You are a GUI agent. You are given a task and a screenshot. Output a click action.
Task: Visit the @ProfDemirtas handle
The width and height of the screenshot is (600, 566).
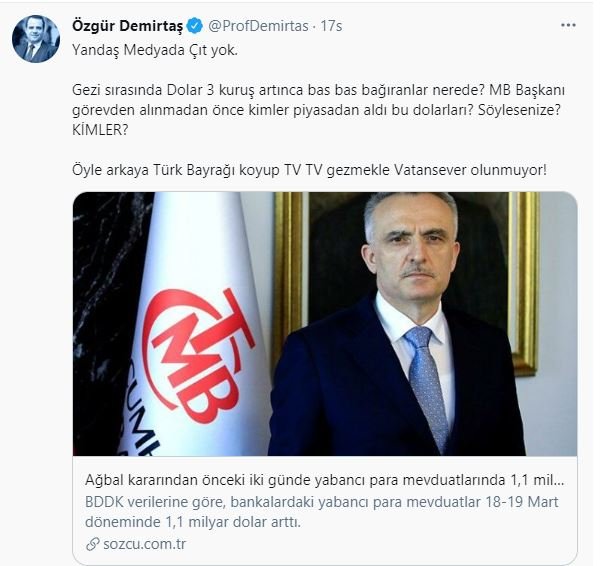point(258,26)
